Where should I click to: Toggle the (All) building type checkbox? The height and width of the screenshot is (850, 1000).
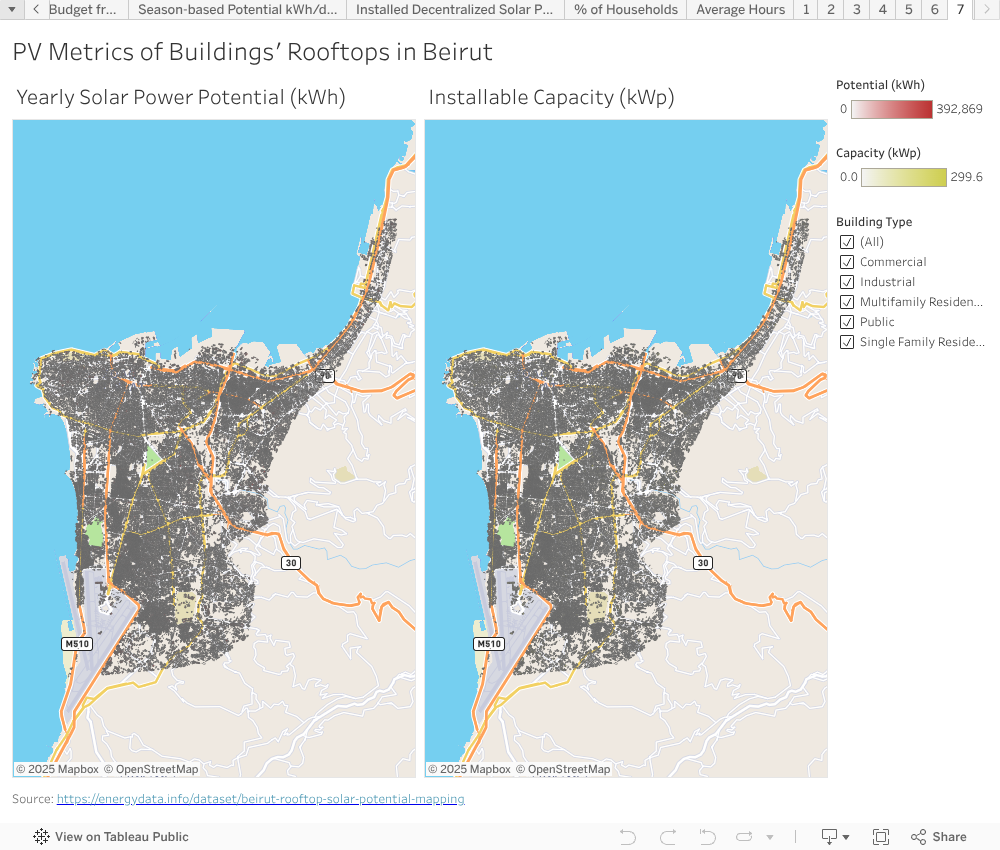click(847, 242)
